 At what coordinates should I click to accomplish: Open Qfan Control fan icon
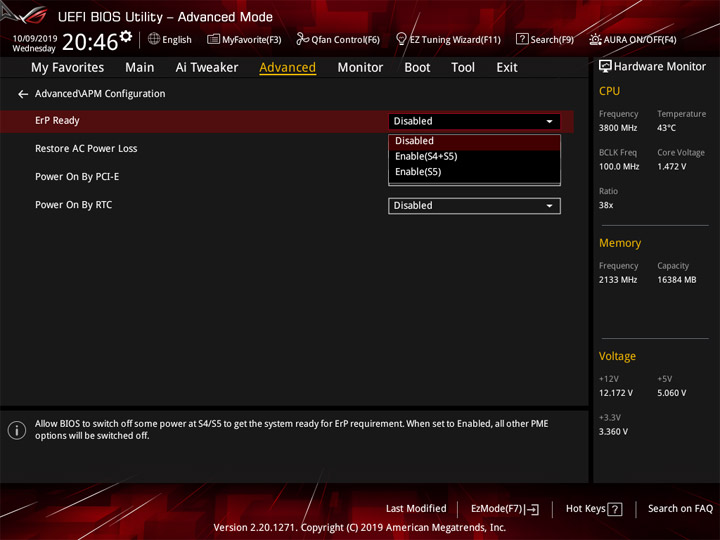[302, 39]
